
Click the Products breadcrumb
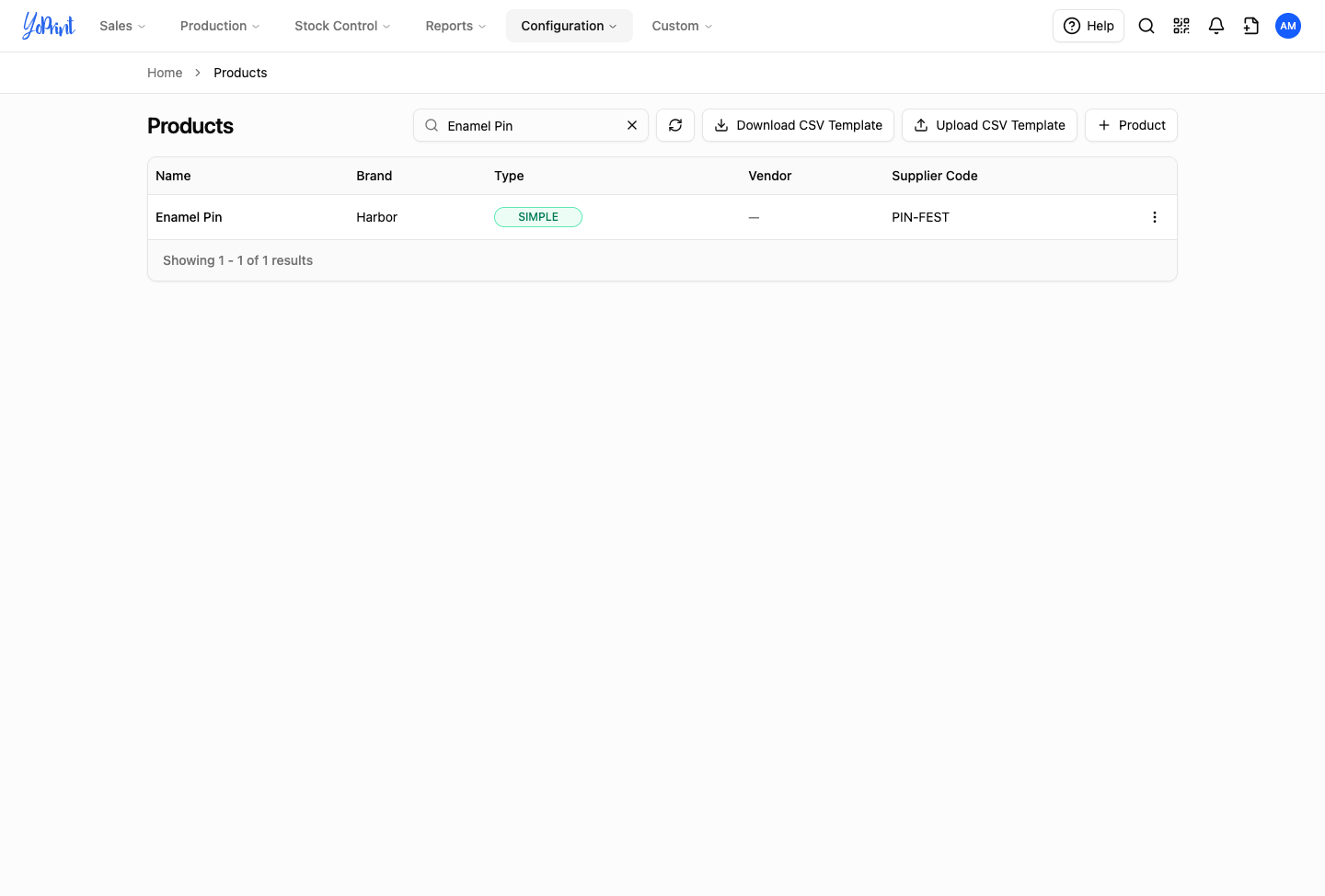click(x=240, y=73)
